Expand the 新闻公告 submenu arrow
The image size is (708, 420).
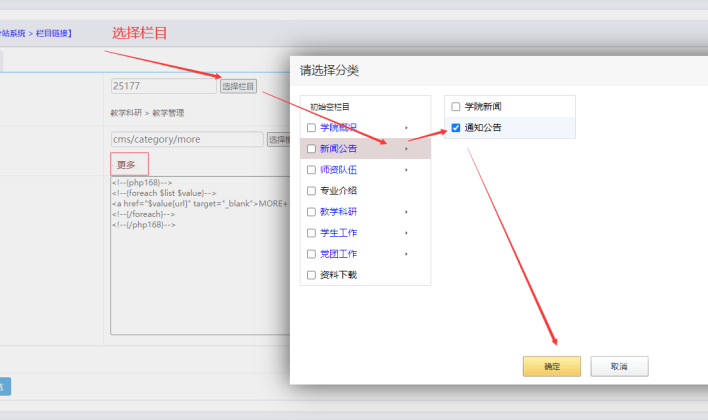[x=406, y=149]
